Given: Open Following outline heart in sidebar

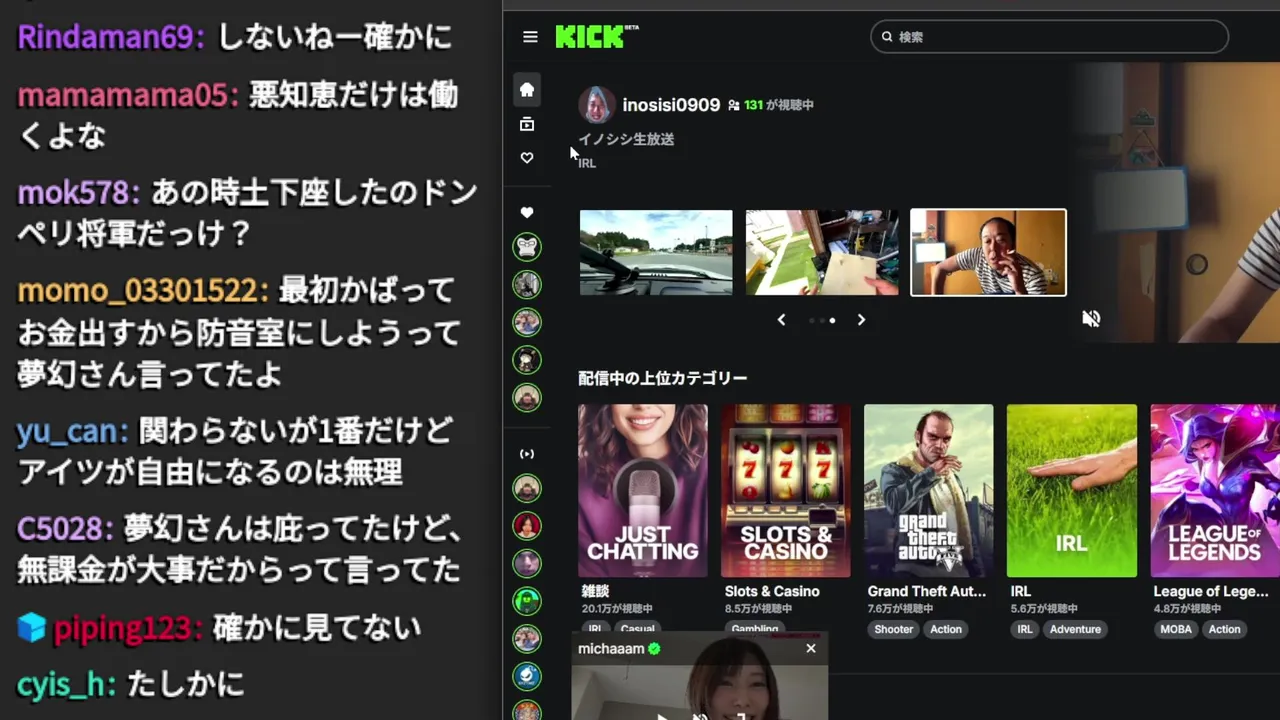Looking at the screenshot, I should pos(527,158).
